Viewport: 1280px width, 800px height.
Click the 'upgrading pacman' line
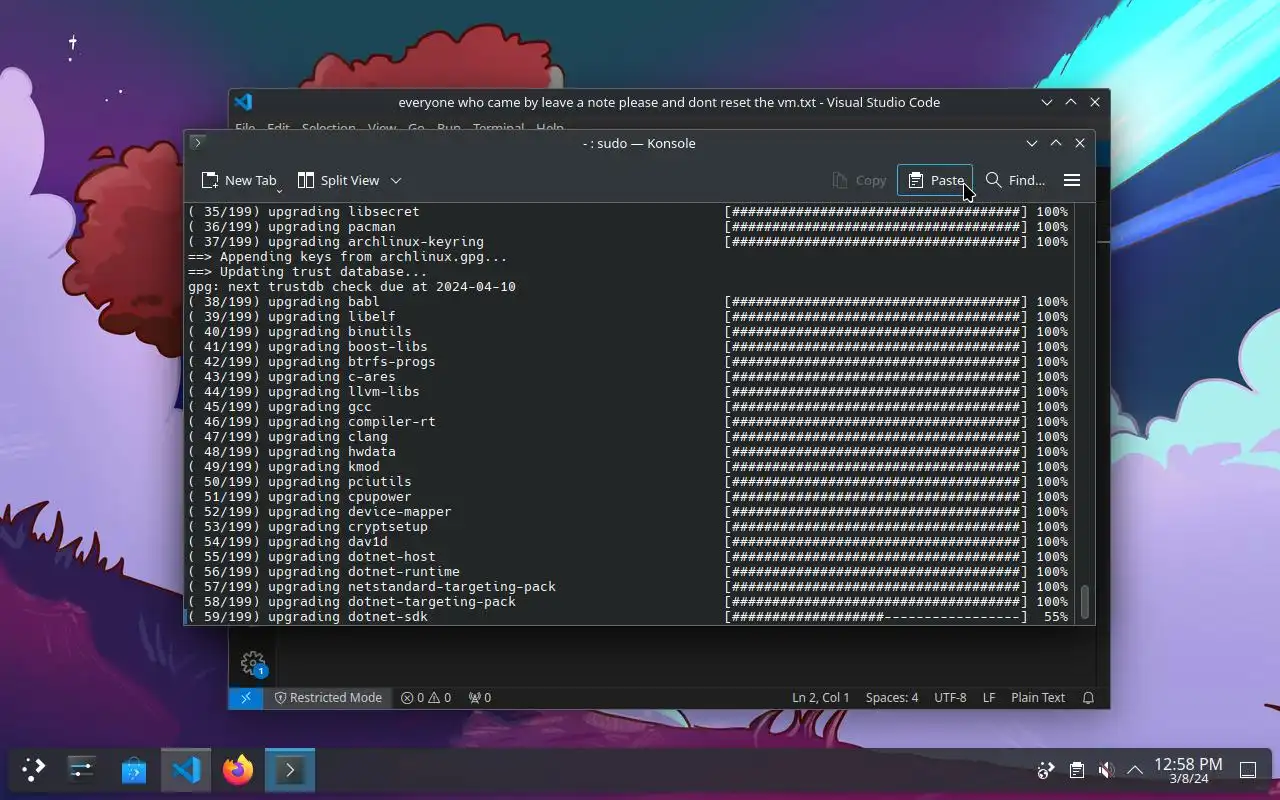click(292, 227)
